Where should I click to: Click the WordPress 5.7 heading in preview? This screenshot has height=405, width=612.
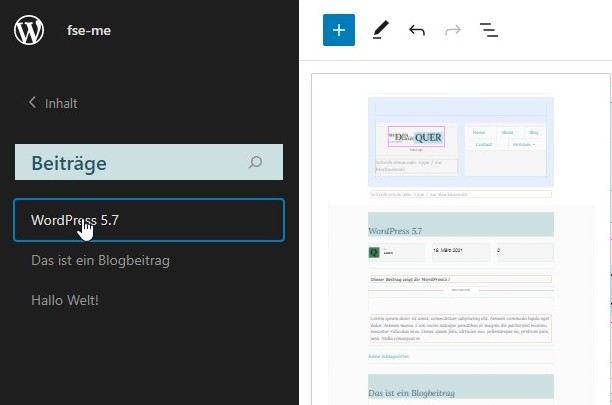pyautogui.click(x=395, y=231)
